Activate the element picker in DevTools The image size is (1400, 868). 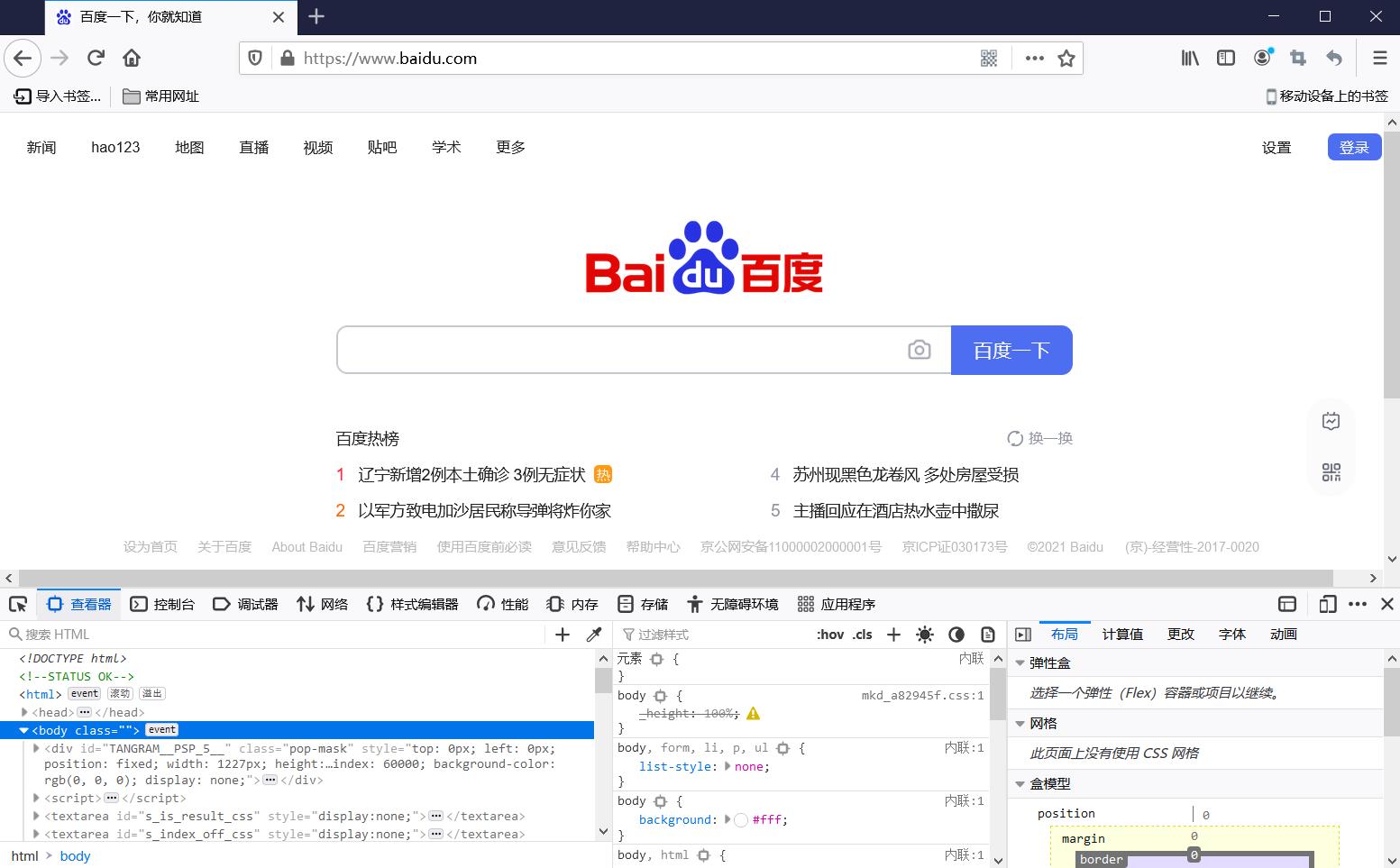pos(18,604)
